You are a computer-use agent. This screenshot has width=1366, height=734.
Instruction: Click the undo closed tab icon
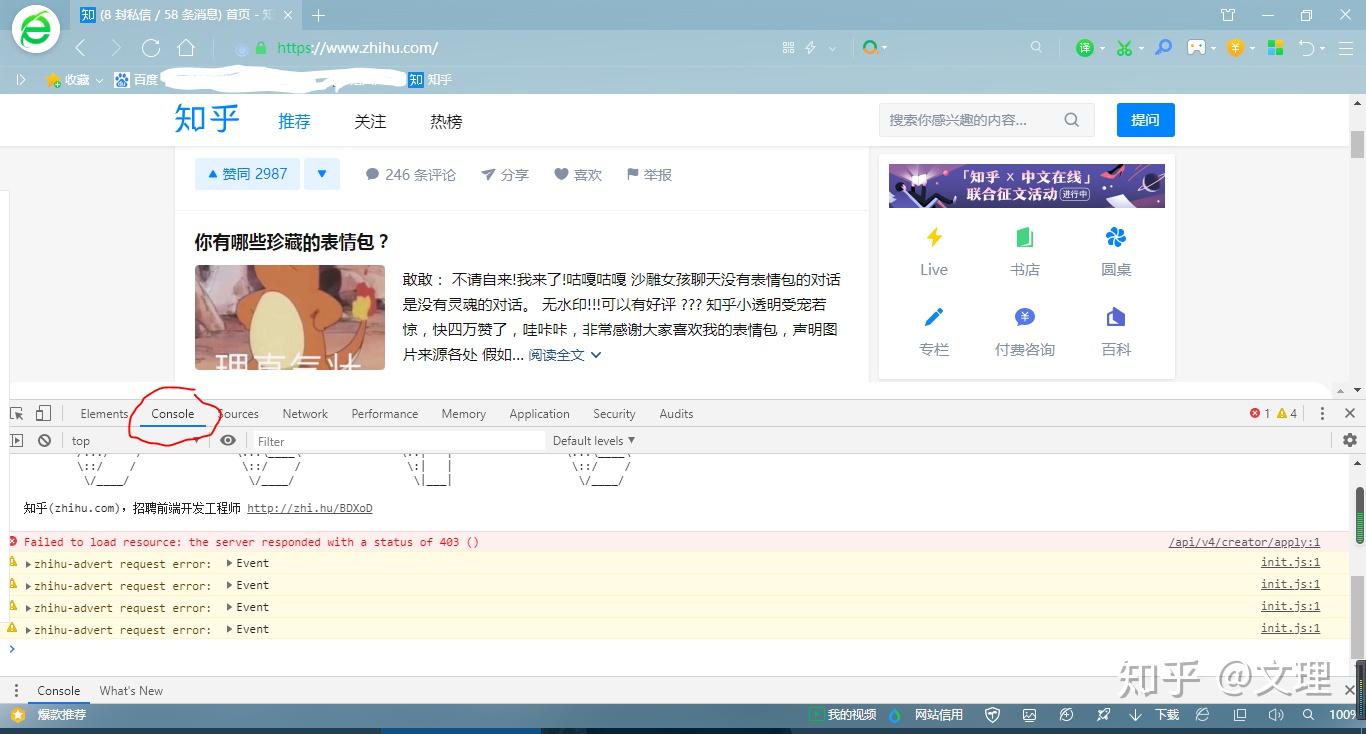click(x=1306, y=48)
